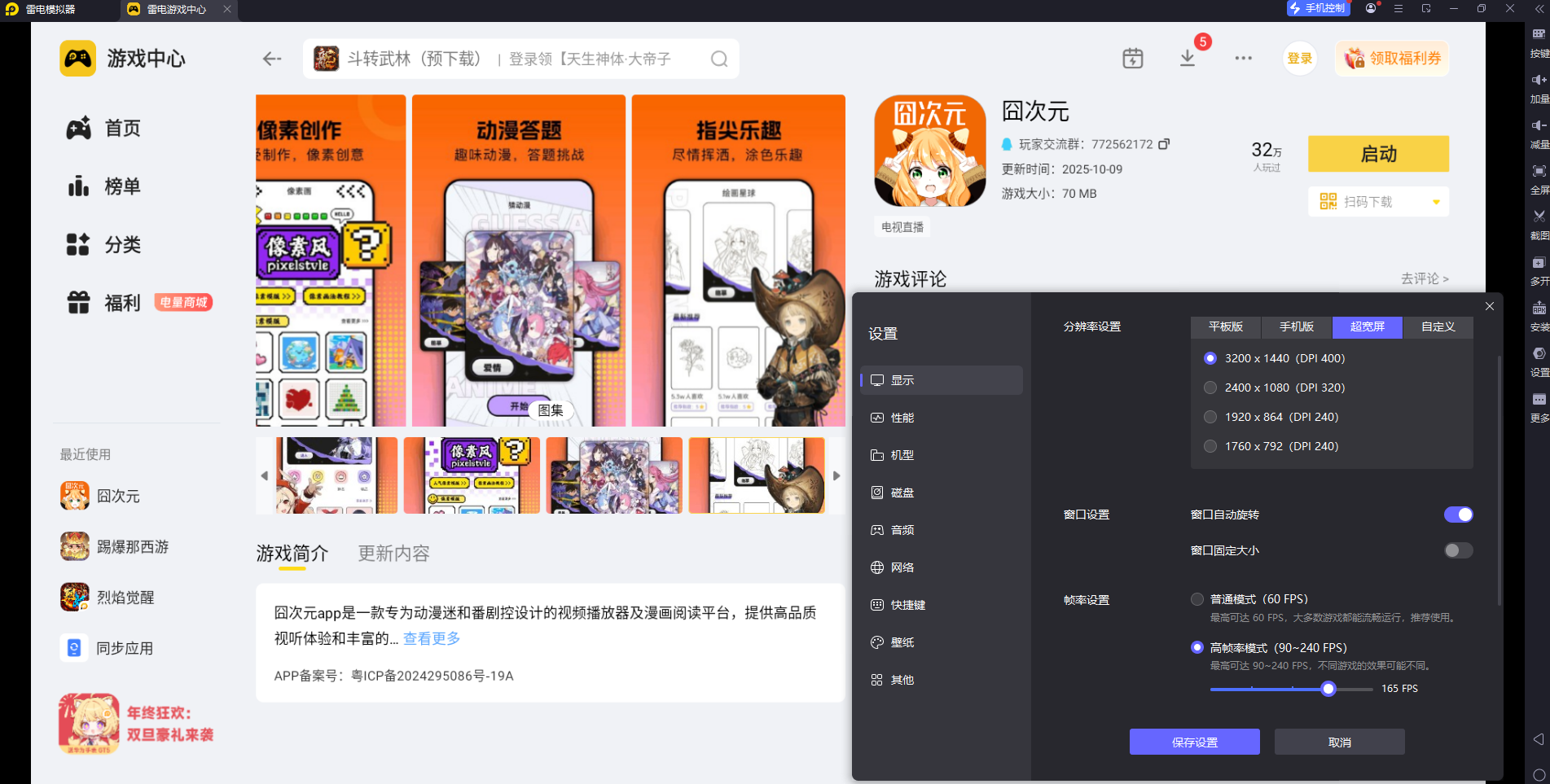Viewport: 1550px width, 784px height.
Task: Switch to 手机版 resolution tab
Action: click(1297, 327)
